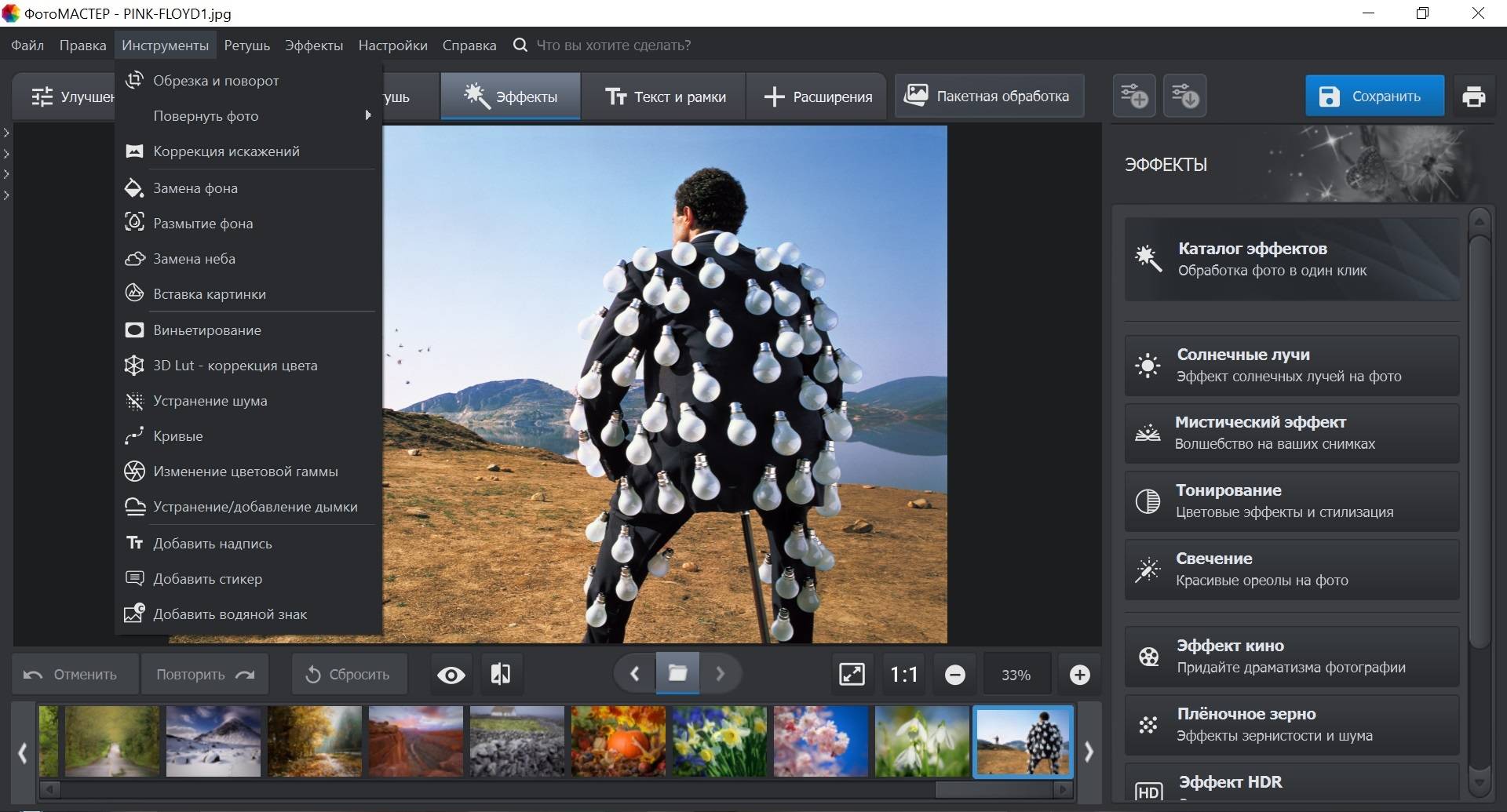Toggle the before/after split comparison view
Screen dimensions: 1507x812
pos(500,675)
